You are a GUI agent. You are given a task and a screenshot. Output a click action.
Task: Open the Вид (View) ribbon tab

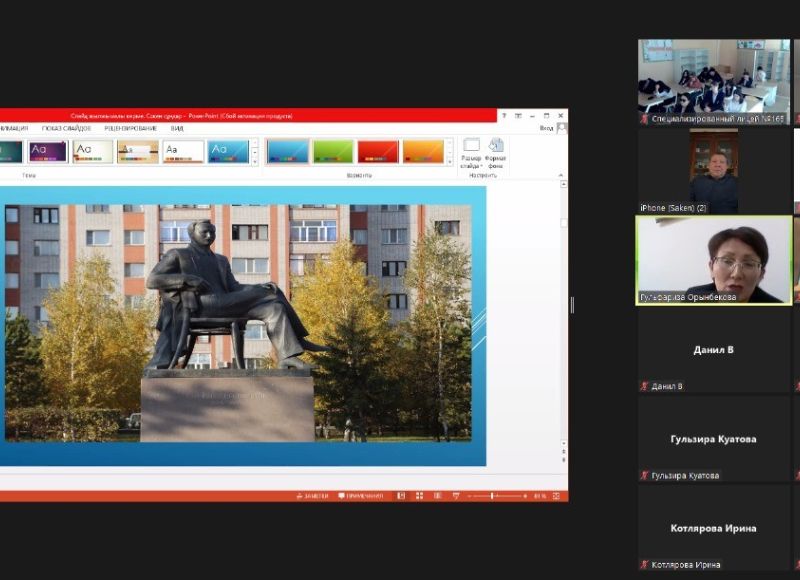177,128
